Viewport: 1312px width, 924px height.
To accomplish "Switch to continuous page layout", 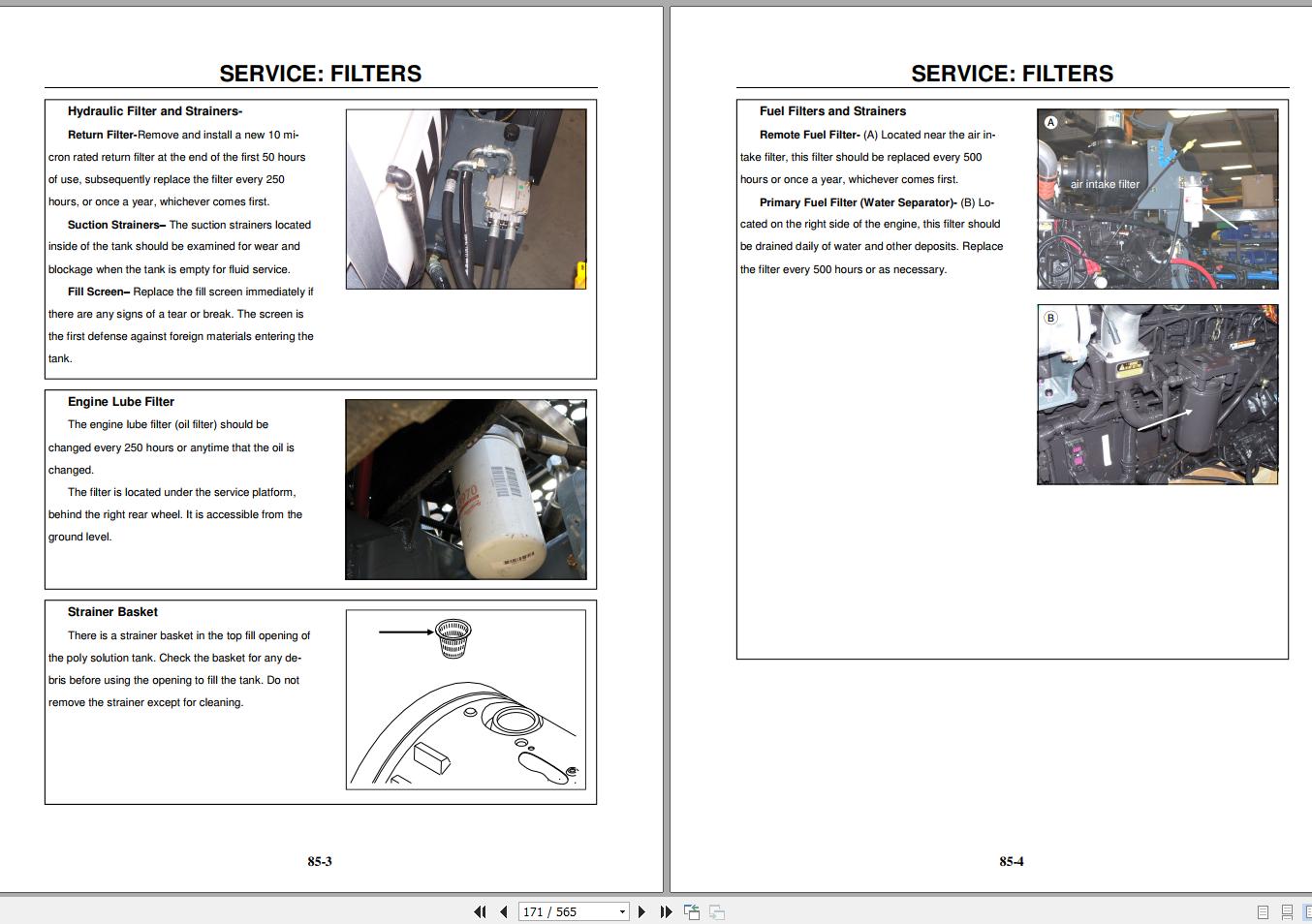I will [1287, 911].
